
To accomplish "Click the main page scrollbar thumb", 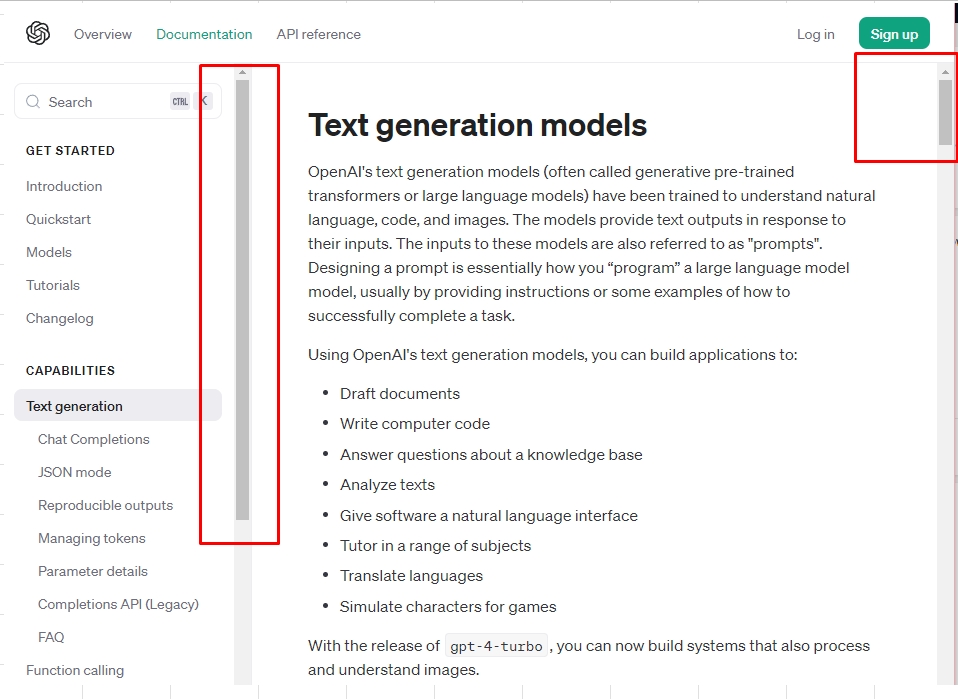I will 945,112.
